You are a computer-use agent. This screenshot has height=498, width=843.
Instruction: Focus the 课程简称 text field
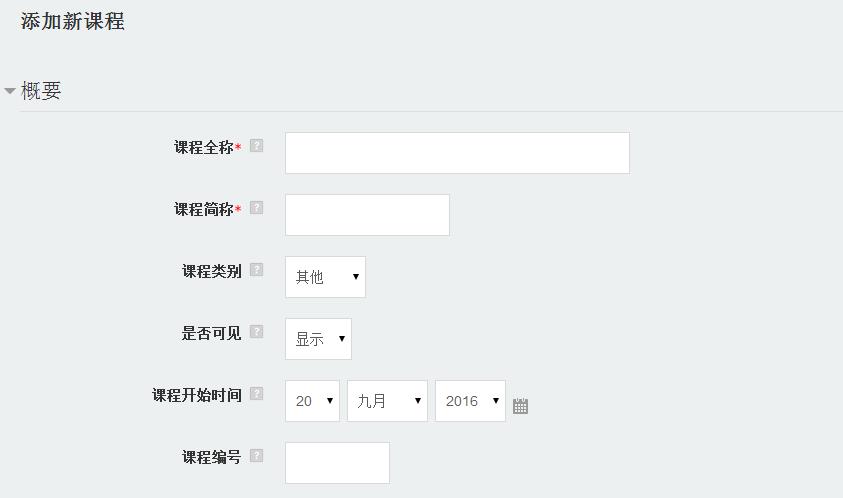click(x=367, y=215)
